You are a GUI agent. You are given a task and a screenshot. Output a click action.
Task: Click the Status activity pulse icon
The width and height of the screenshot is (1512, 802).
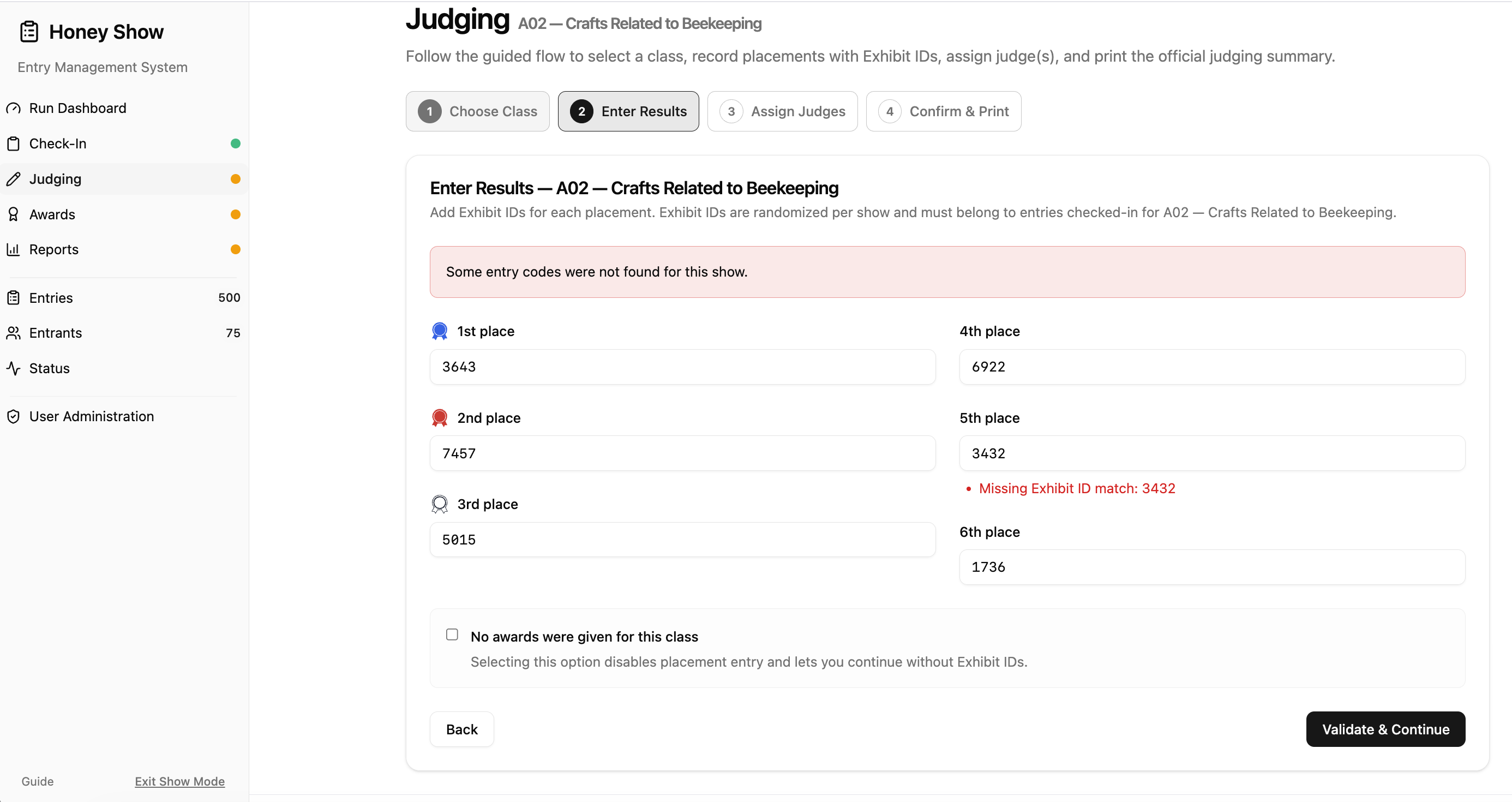point(14,368)
